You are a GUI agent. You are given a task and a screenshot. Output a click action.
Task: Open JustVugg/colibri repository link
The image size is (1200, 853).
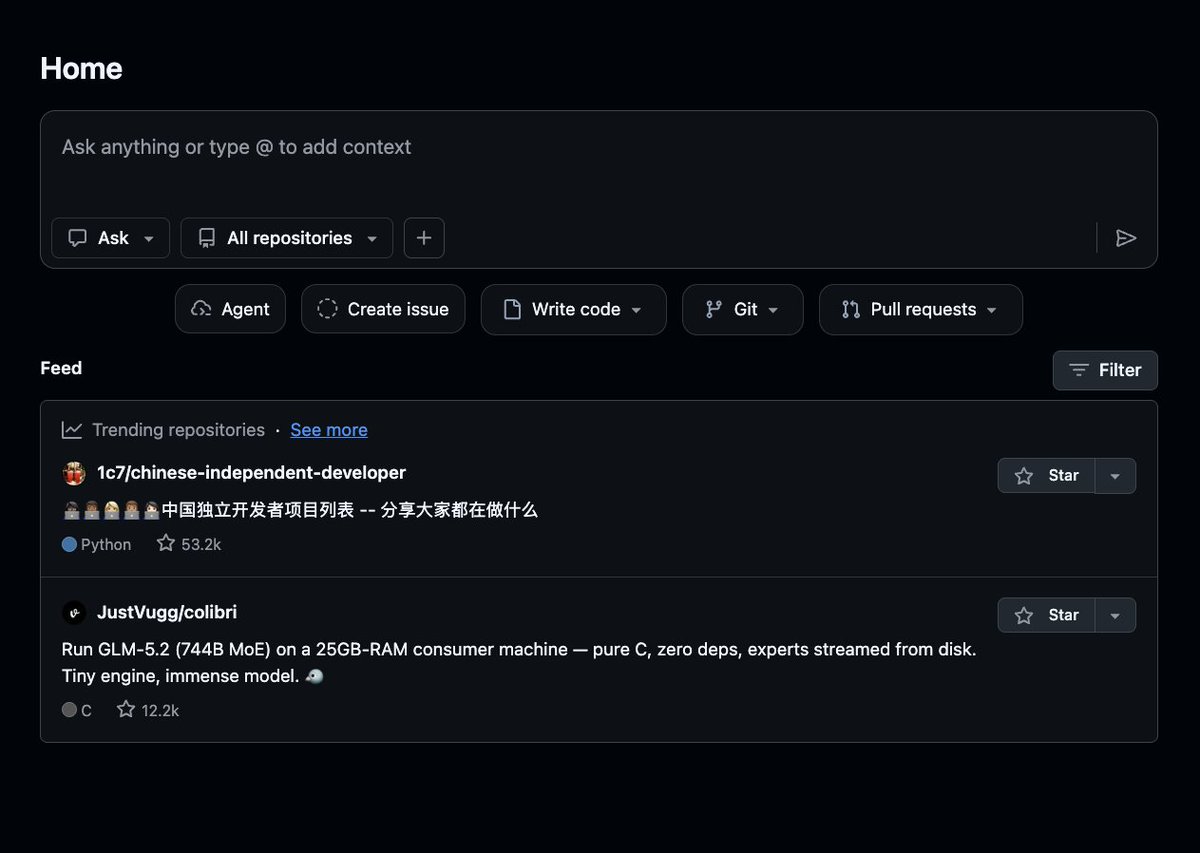(x=167, y=612)
